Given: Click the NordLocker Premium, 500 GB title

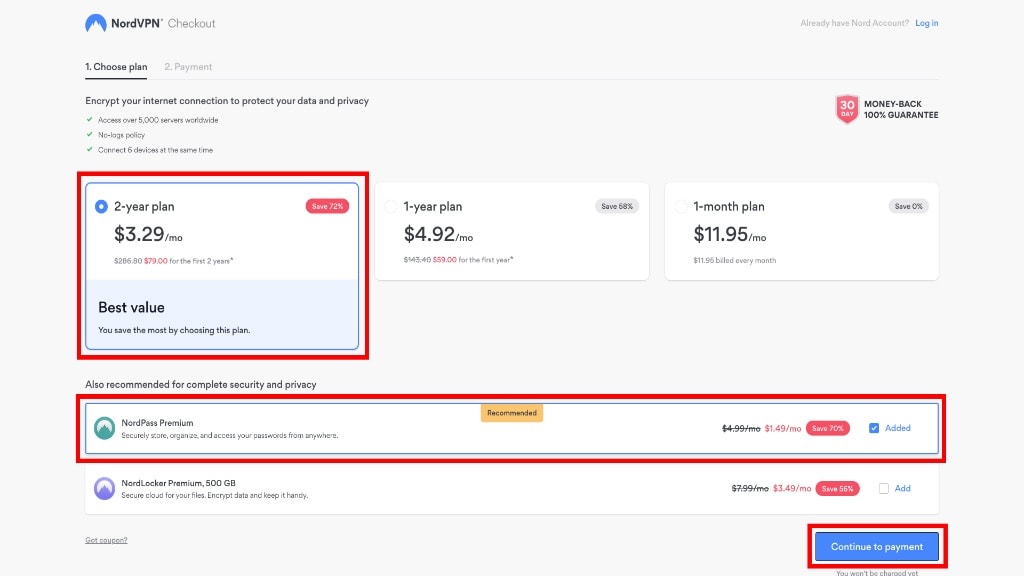Looking at the screenshot, I should [178, 483].
